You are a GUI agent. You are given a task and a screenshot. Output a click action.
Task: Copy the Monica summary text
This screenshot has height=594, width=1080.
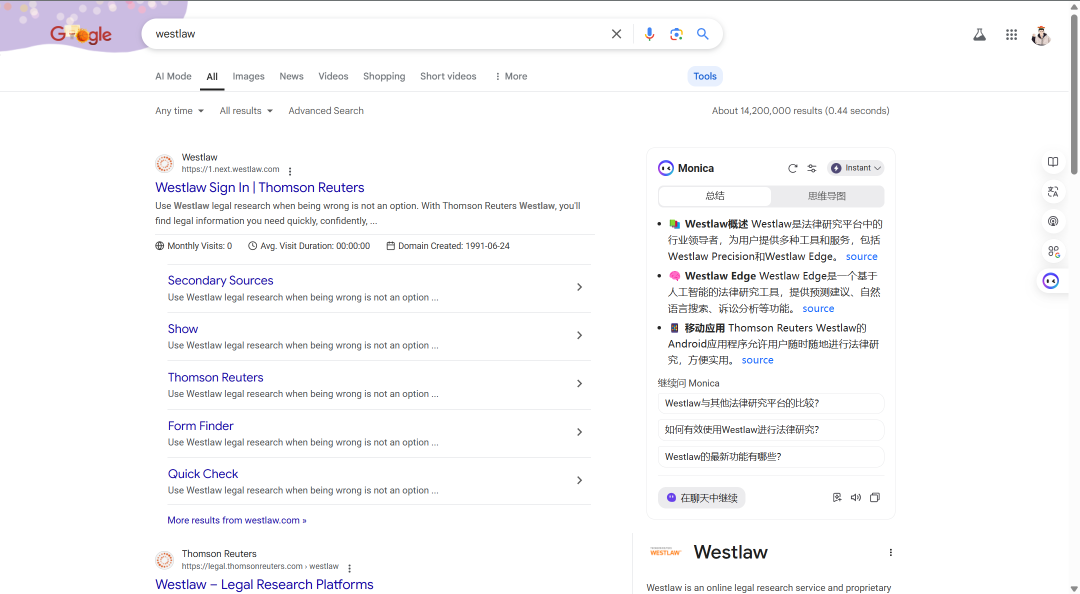tap(875, 498)
